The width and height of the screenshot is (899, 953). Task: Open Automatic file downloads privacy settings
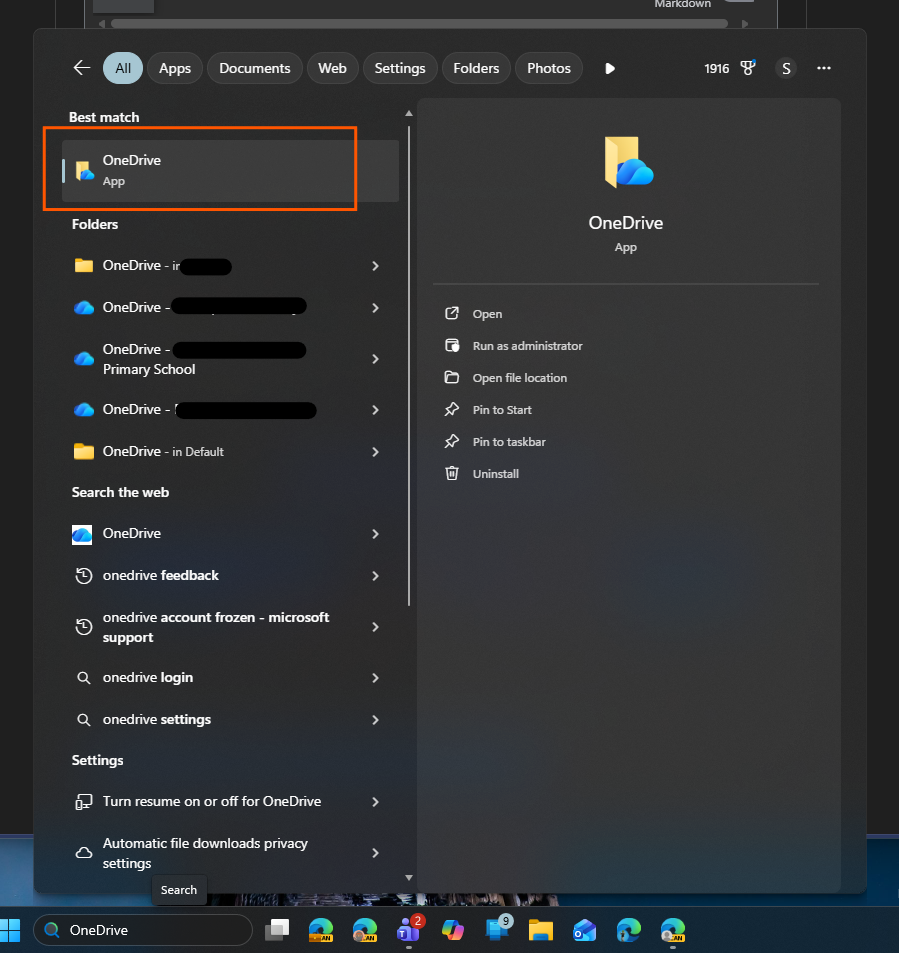pyautogui.click(x=230, y=853)
